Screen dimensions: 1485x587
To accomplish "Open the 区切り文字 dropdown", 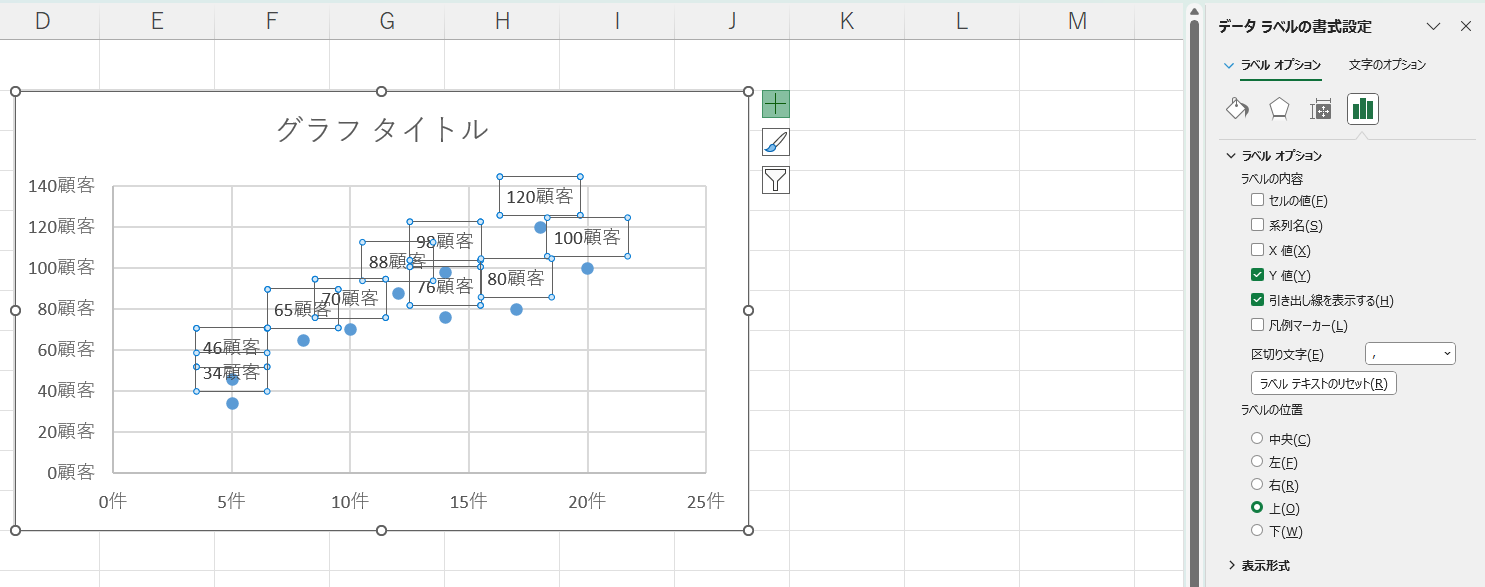I will [1410, 354].
